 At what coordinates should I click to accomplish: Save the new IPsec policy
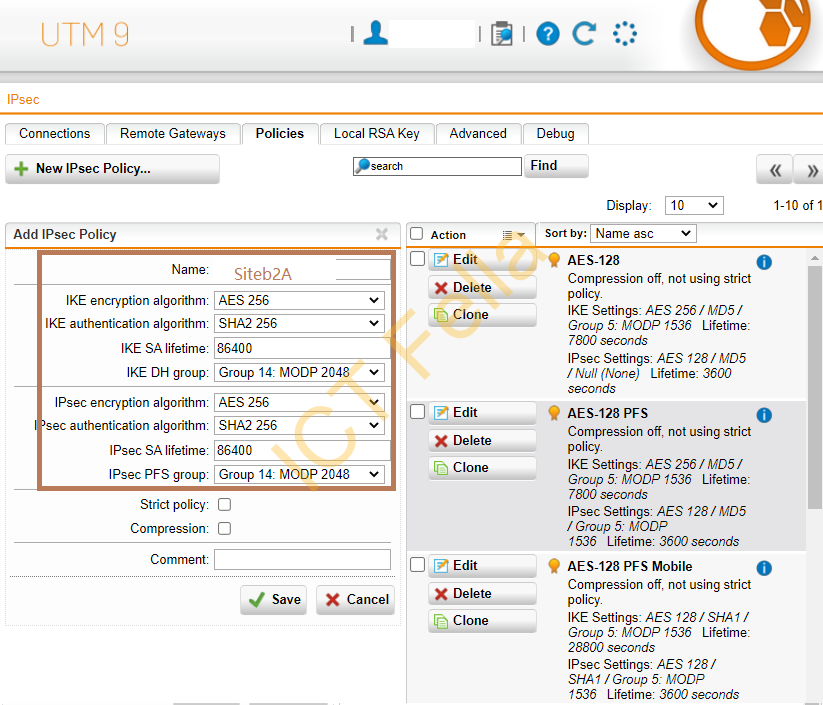[273, 599]
